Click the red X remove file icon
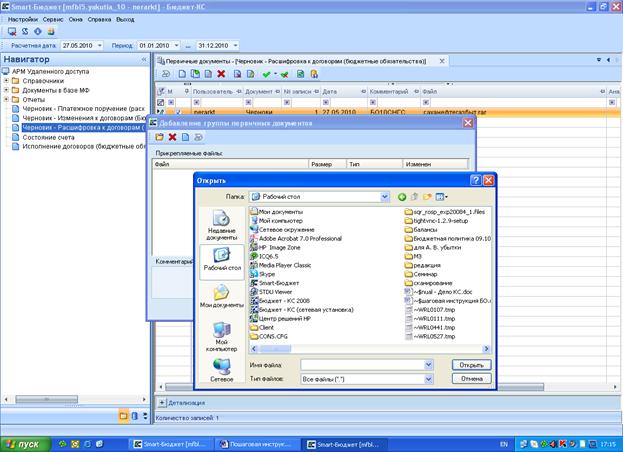The width and height of the screenshot is (623, 452). coord(172,137)
